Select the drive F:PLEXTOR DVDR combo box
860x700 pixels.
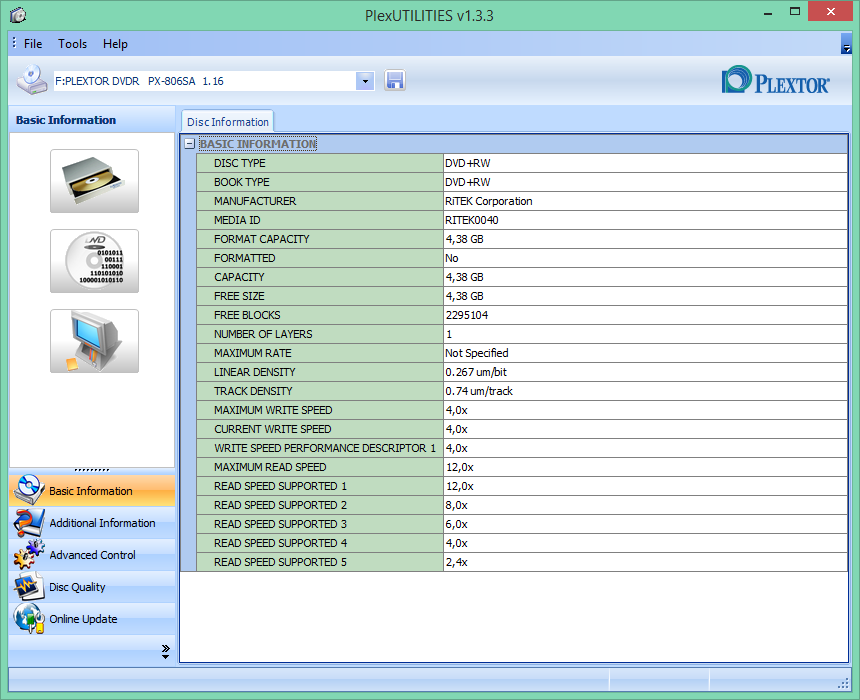click(x=214, y=81)
